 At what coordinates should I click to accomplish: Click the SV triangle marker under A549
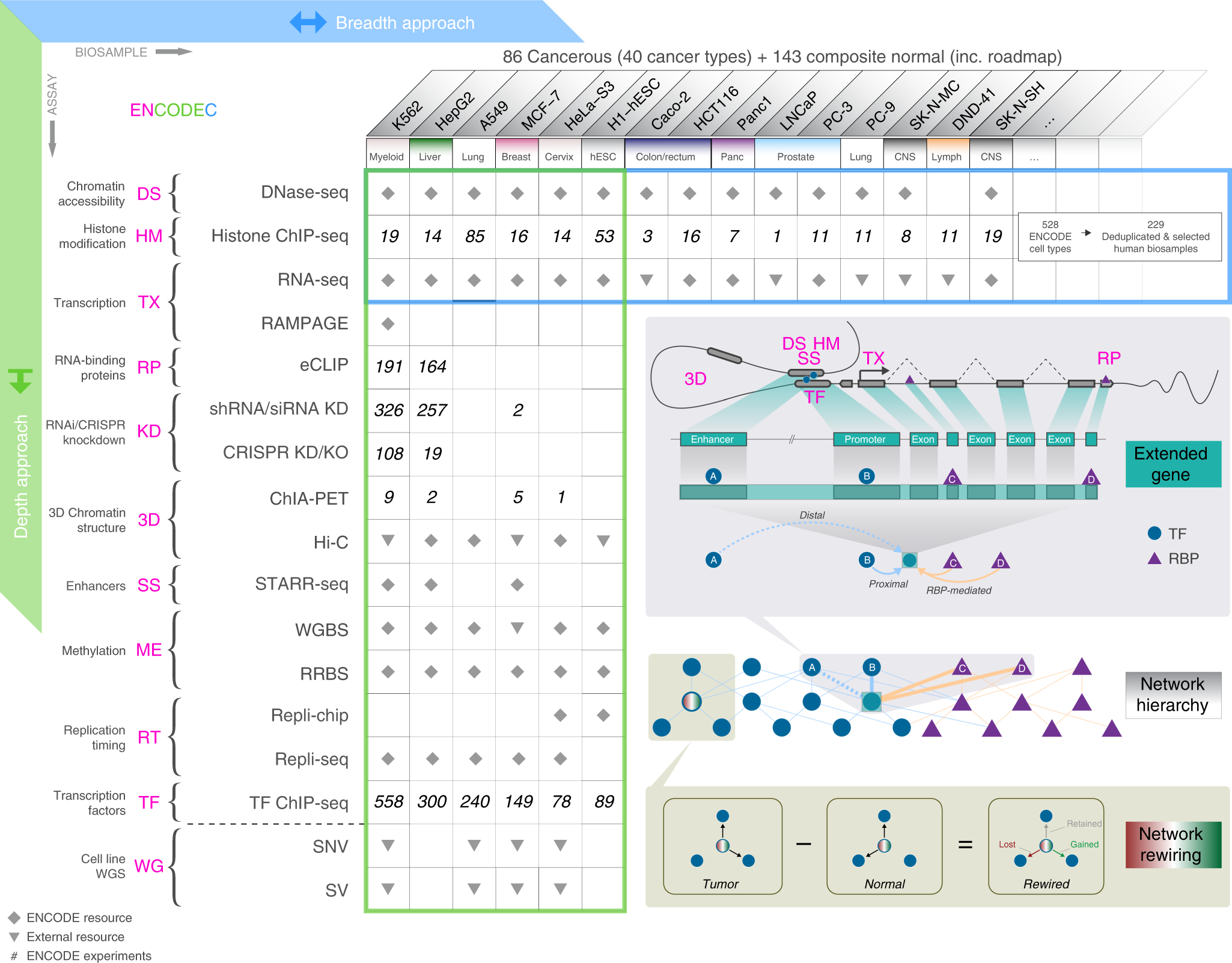(474, 889)
